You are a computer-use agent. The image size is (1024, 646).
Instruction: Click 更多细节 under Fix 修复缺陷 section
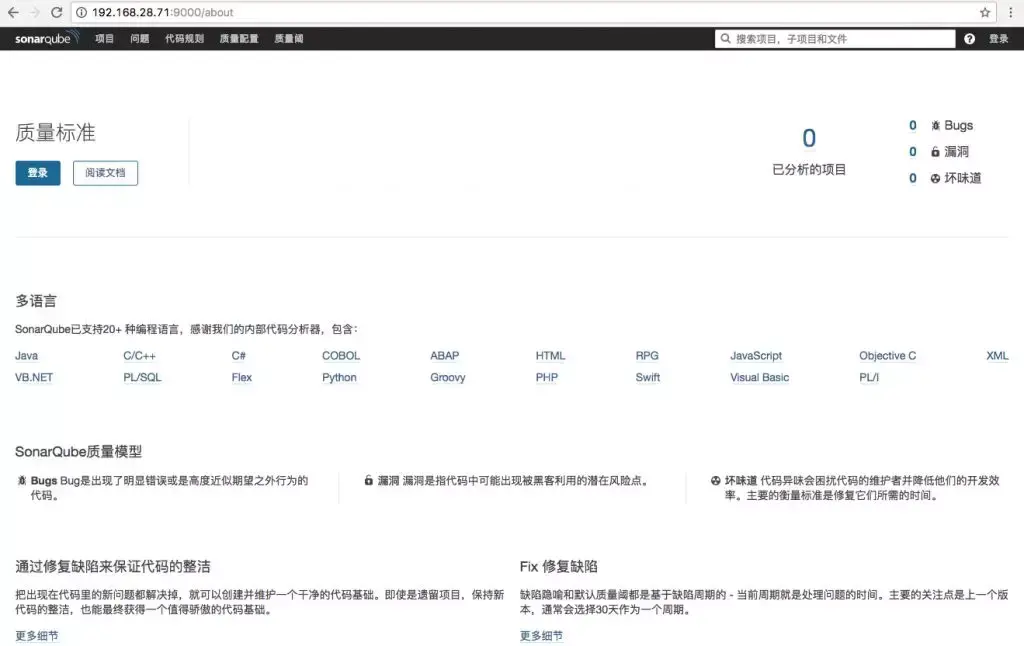pos(541,636)
